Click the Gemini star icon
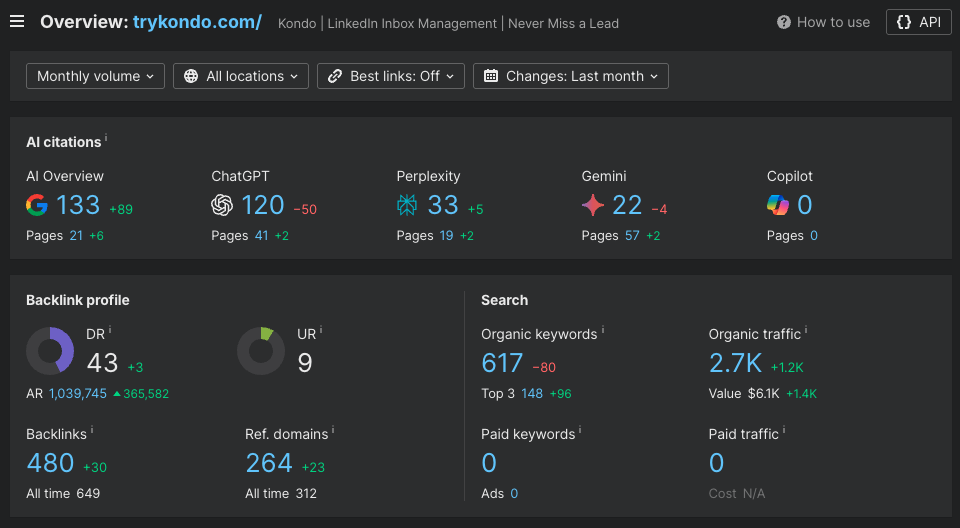This screenshot has height=528, width=960. (x=593, y=205)
